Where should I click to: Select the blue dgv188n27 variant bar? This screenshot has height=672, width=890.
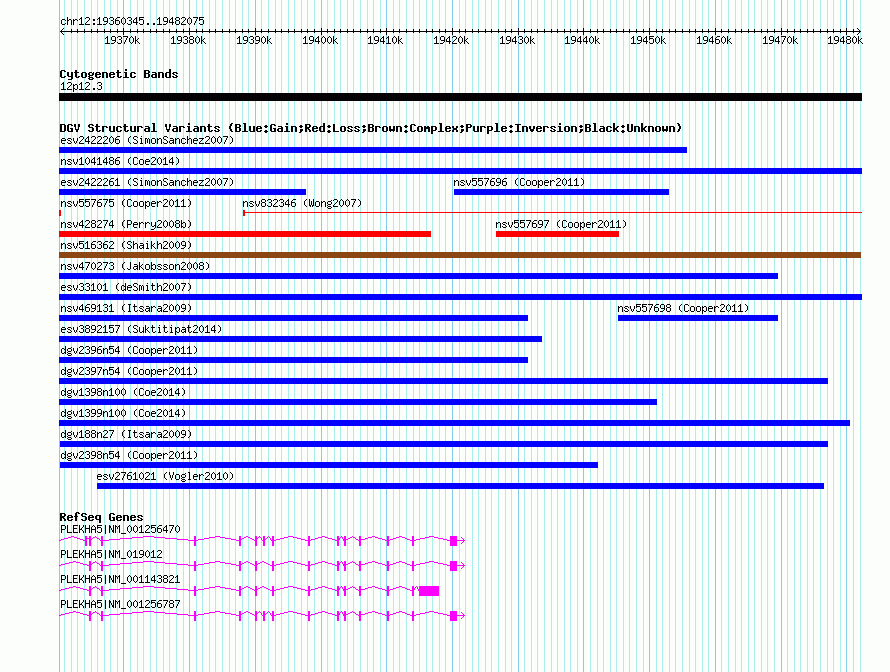tap(443, 444)
